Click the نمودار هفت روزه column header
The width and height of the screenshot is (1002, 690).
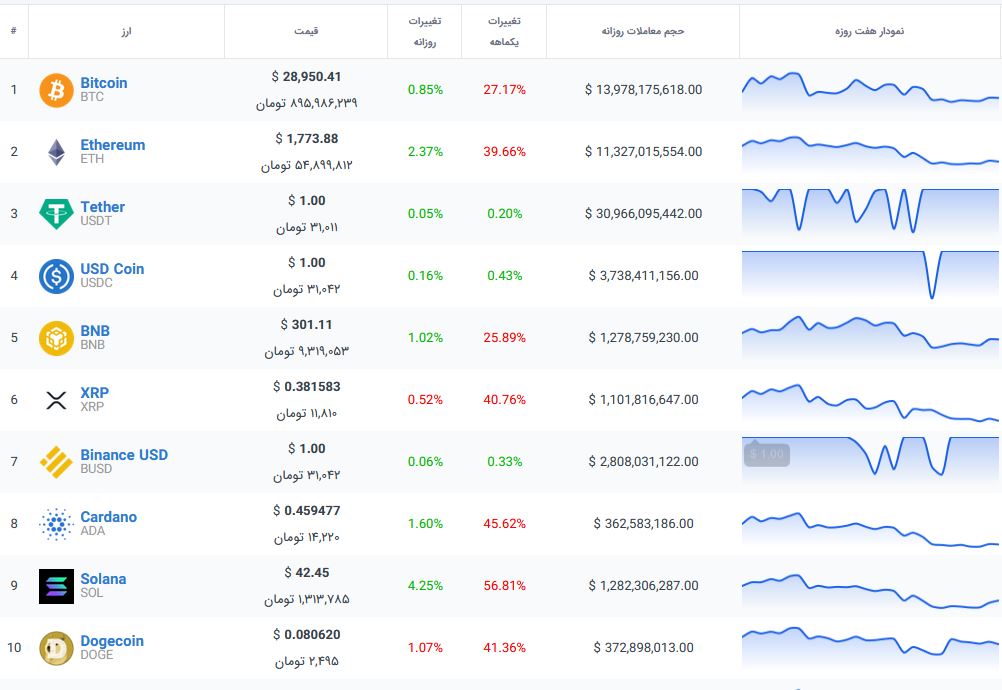click(869, 31)
